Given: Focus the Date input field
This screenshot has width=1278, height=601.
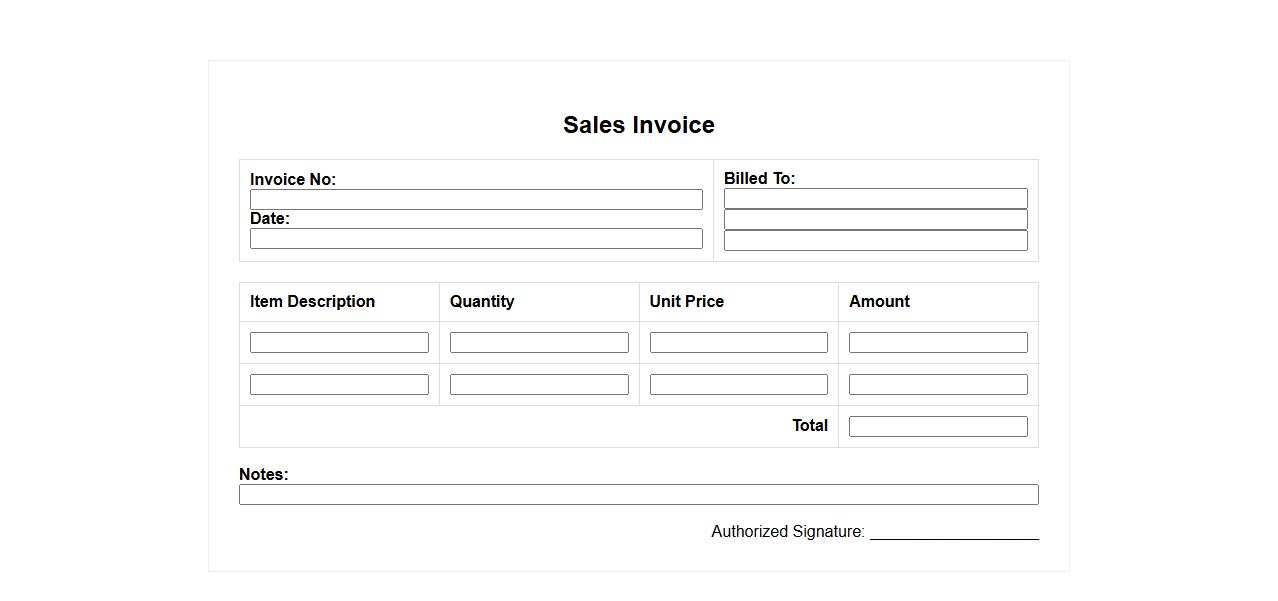Looking at the screenshot, I should 476,239.
